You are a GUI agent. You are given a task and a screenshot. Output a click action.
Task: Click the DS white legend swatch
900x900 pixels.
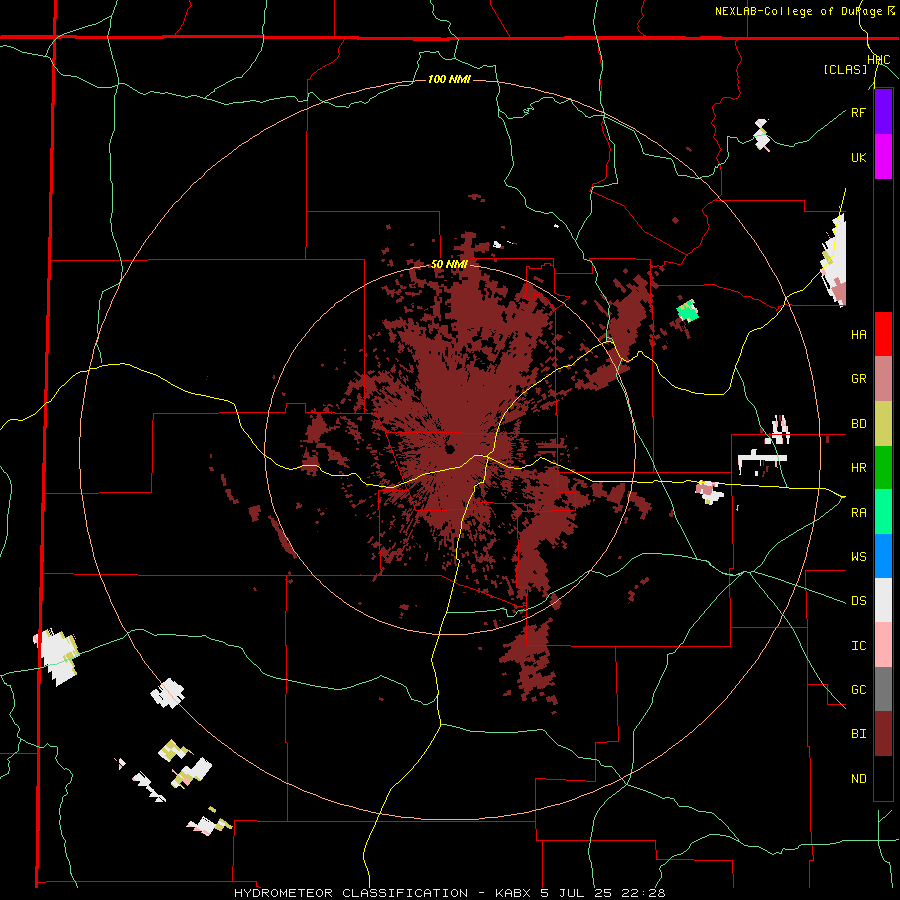point(883,600)
